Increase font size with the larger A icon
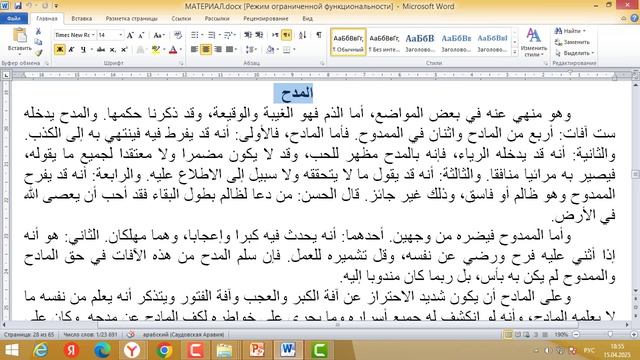Screen dimensions: 640x360 [130, 36]
